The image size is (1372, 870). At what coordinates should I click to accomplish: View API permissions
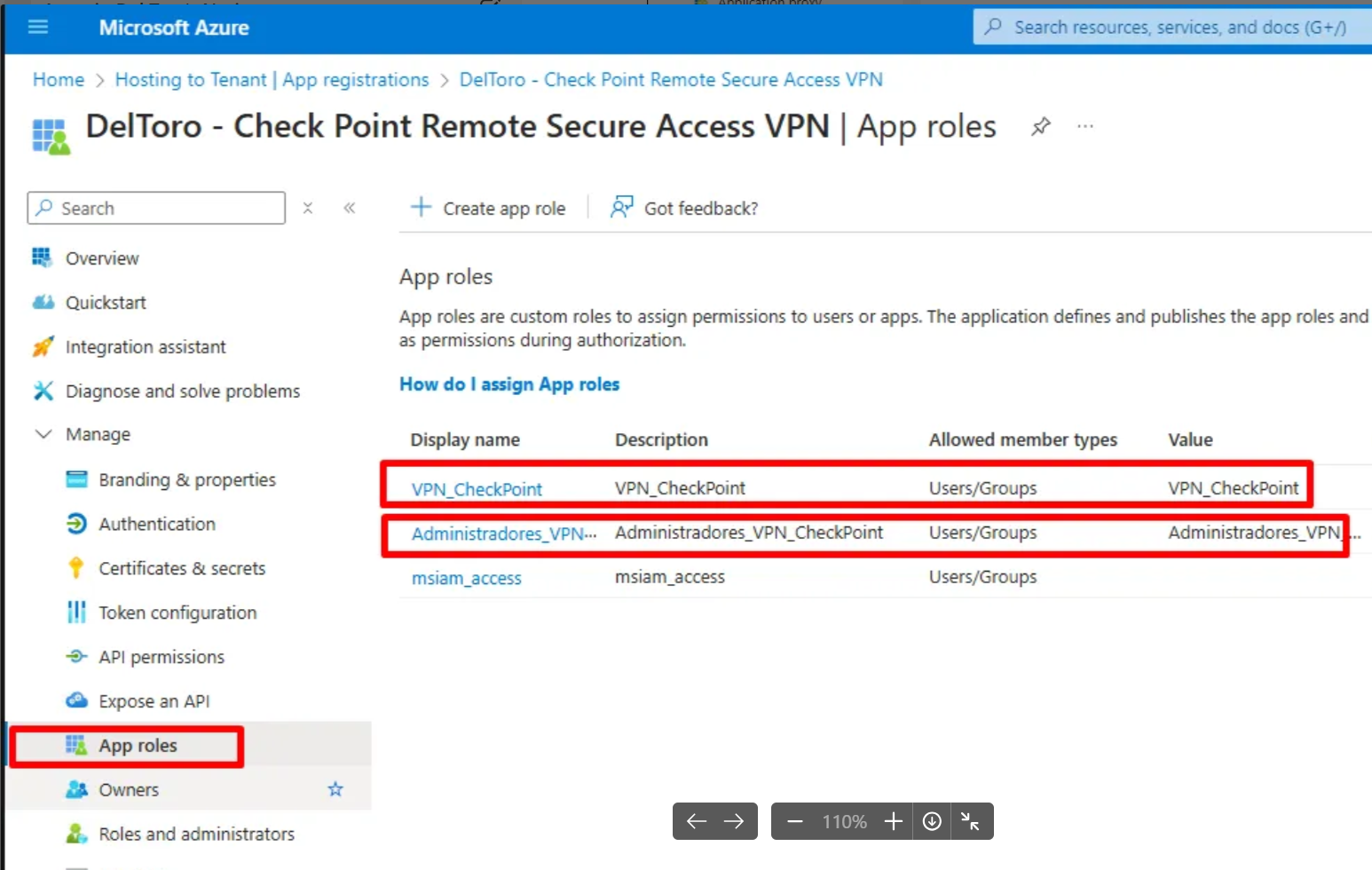tap(162, 656)
